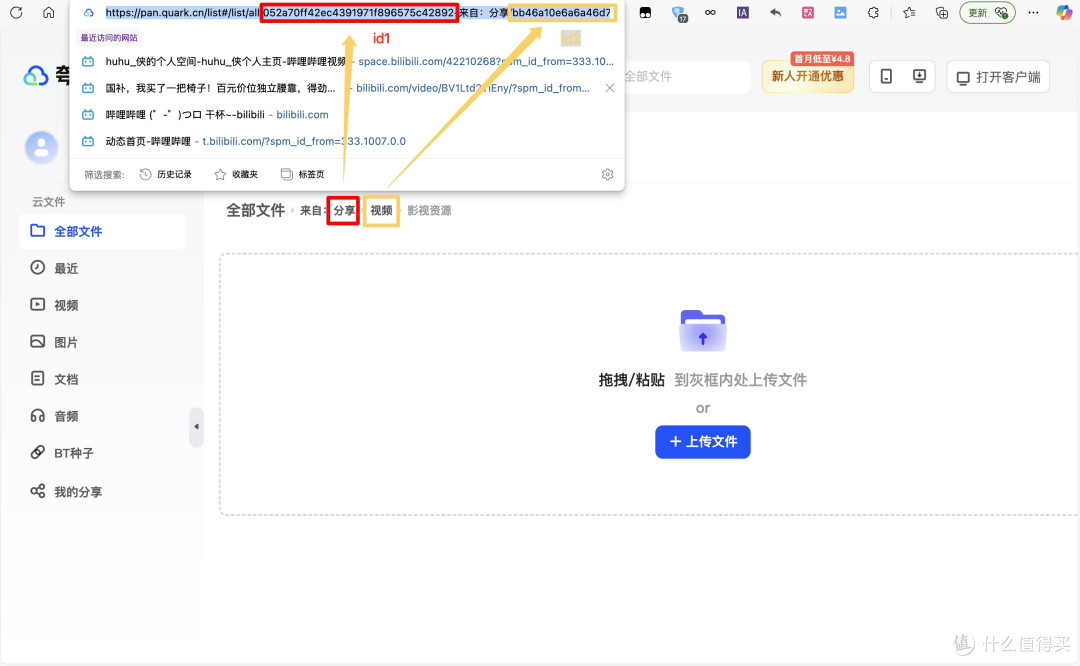
Task: Go to 全部文件 in the breadcrumb
Action: (256, 210)
